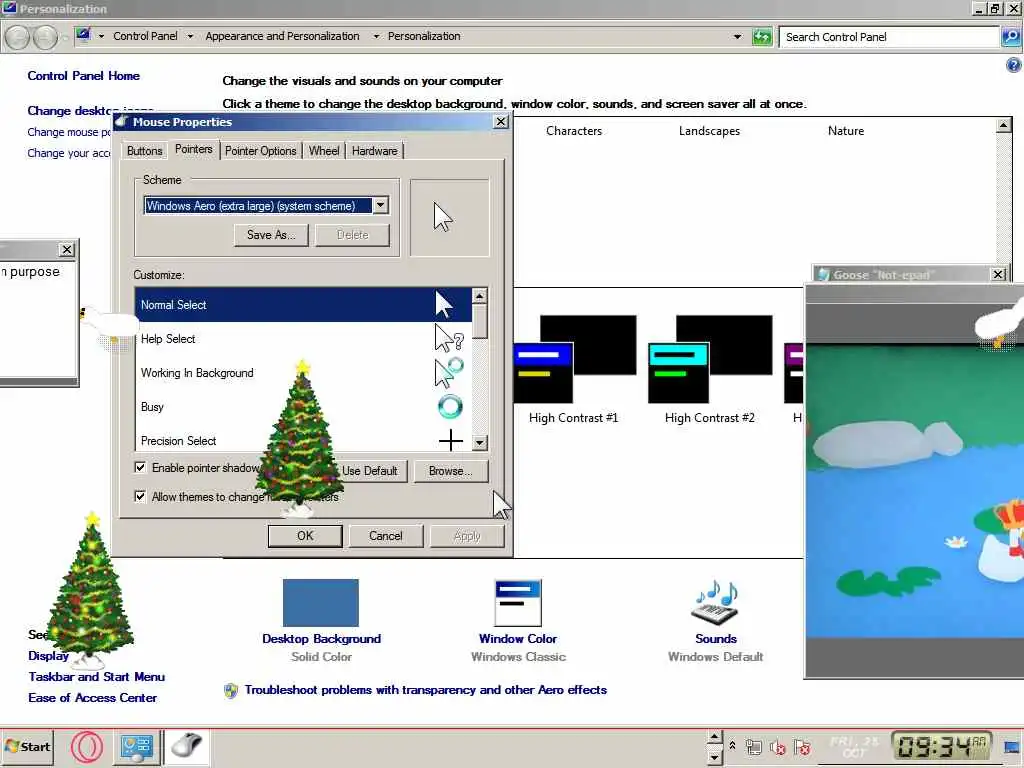This screenshot has height=768, width=1024.
Task: Switch to the Pointers tab
Action: click(x=193, y=149)
